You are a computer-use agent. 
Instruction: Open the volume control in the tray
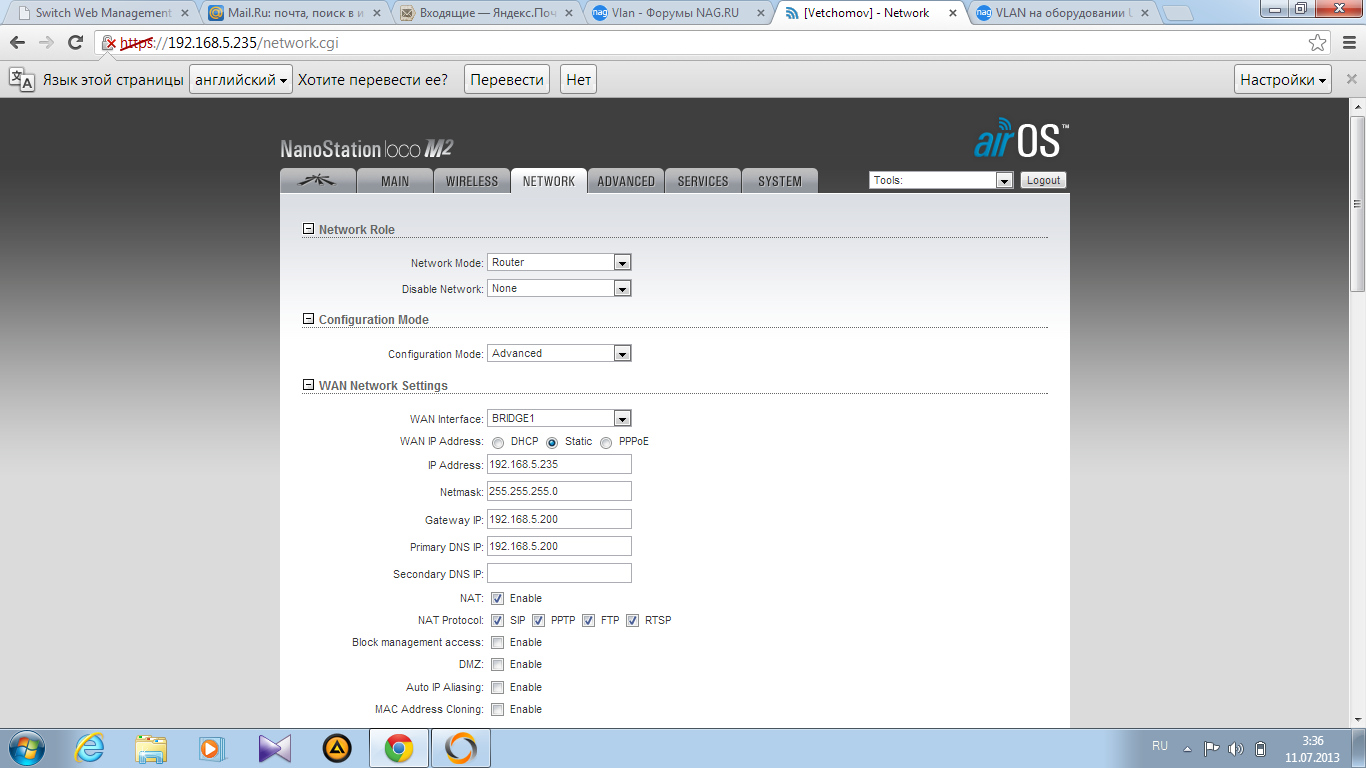tap(1236, 748)
